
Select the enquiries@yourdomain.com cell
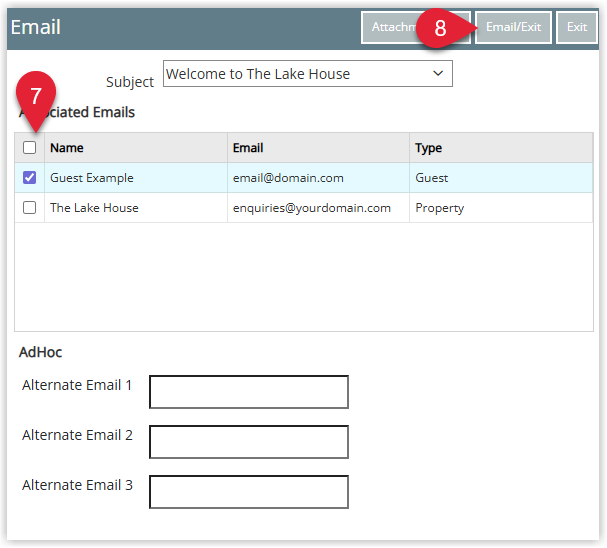click(318, 208)
